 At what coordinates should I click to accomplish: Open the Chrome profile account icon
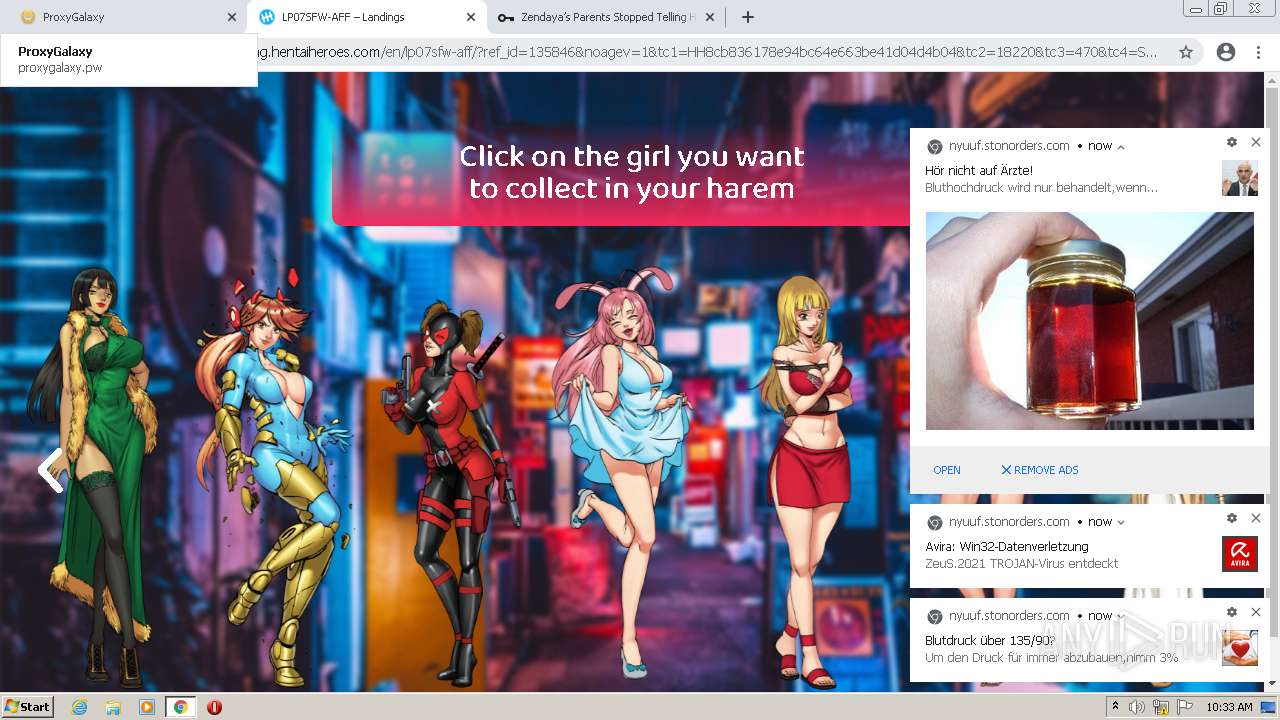click(1225, 52)
